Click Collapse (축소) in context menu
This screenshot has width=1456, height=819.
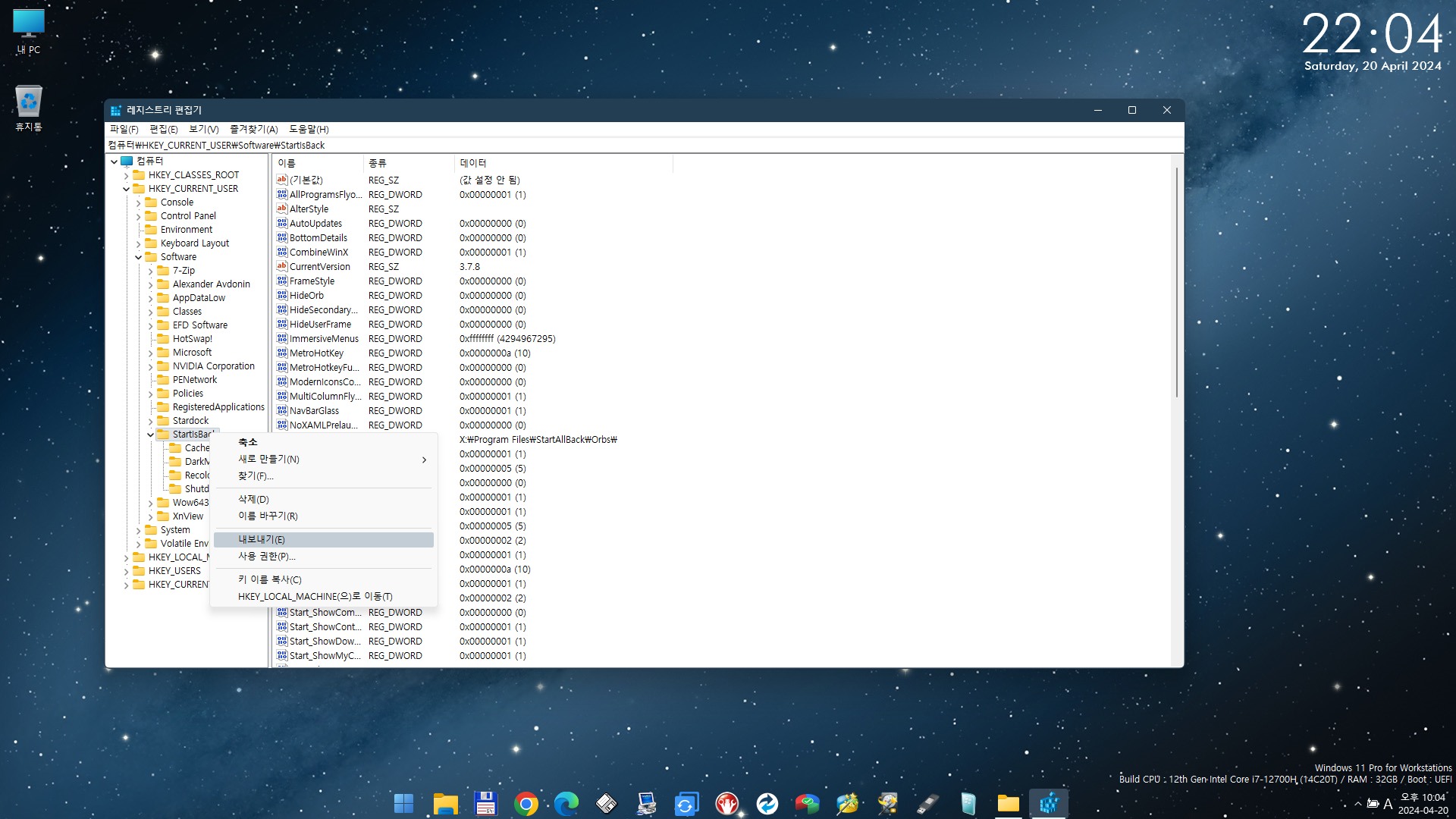[324, 442]
